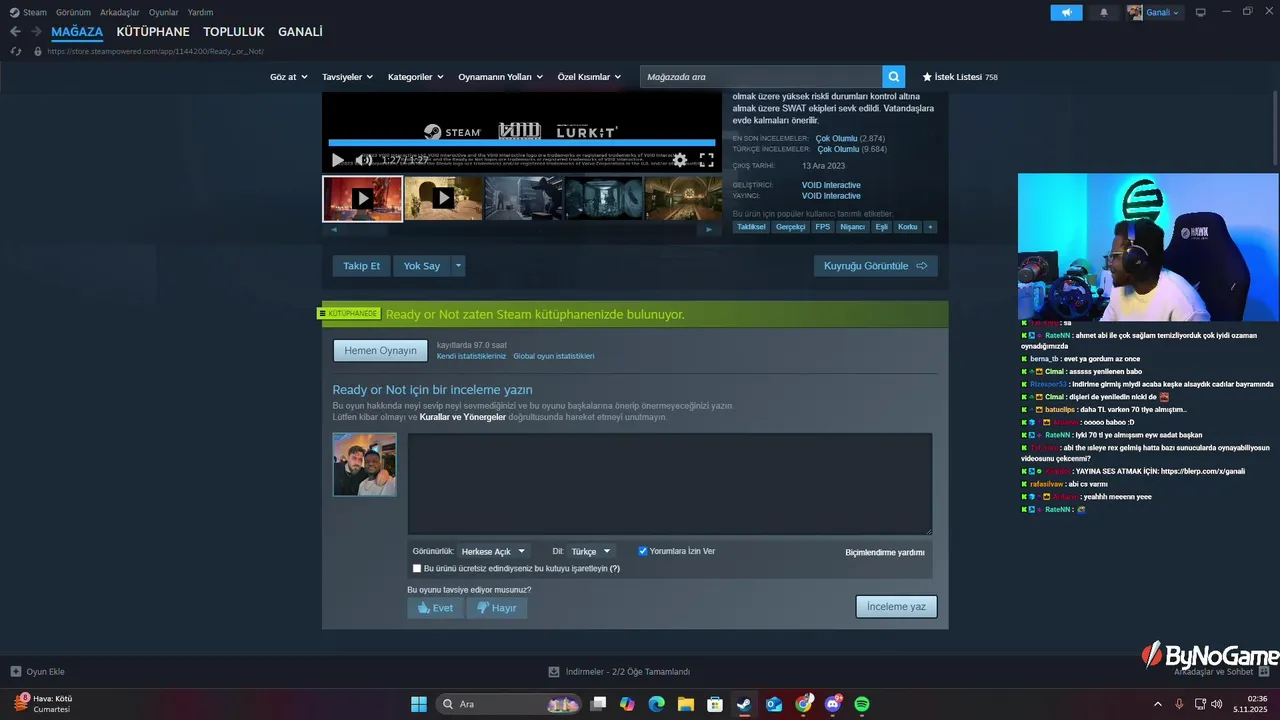Click the store search magnifier button
Viewport: 1280px width, 720px height.
(x=894, y=76)
